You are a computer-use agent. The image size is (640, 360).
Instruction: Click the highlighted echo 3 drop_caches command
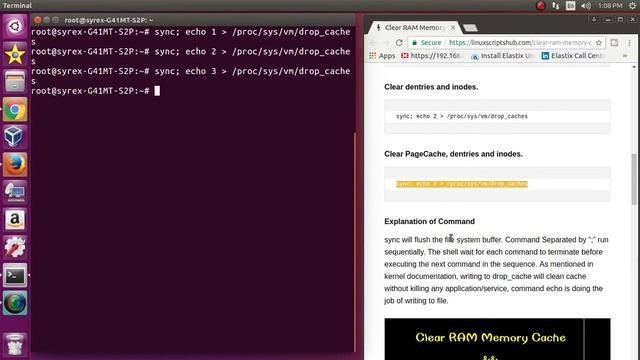[462, 184]
